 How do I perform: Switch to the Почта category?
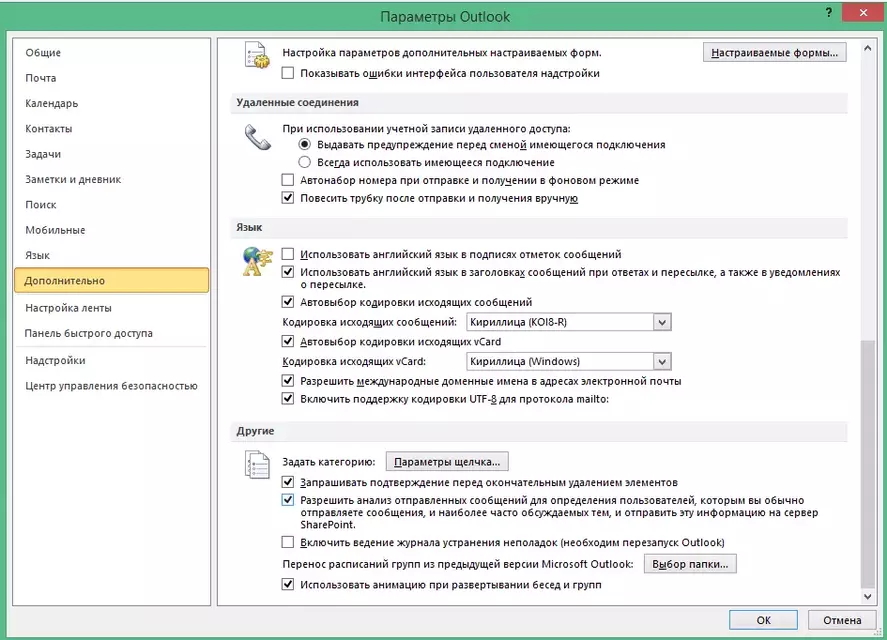tap(111, 78)
